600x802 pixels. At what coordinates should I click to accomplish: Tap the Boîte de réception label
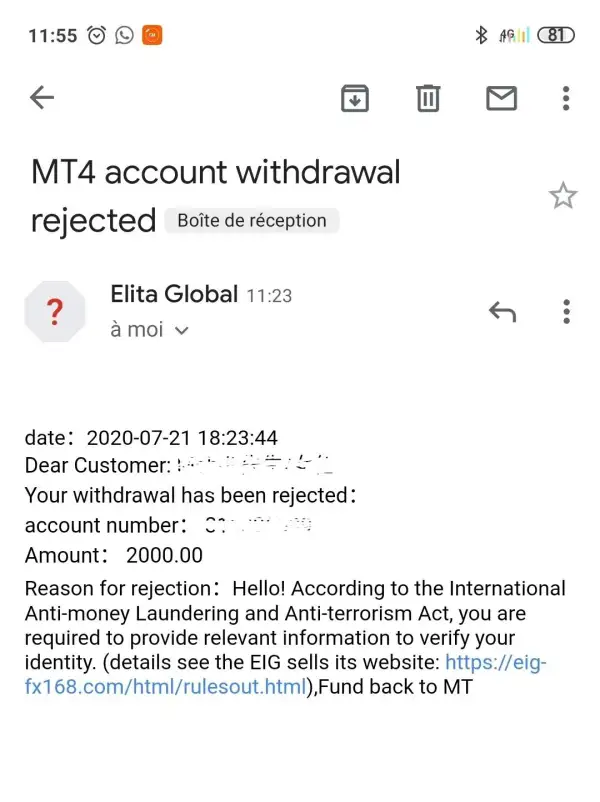(252, 221)
